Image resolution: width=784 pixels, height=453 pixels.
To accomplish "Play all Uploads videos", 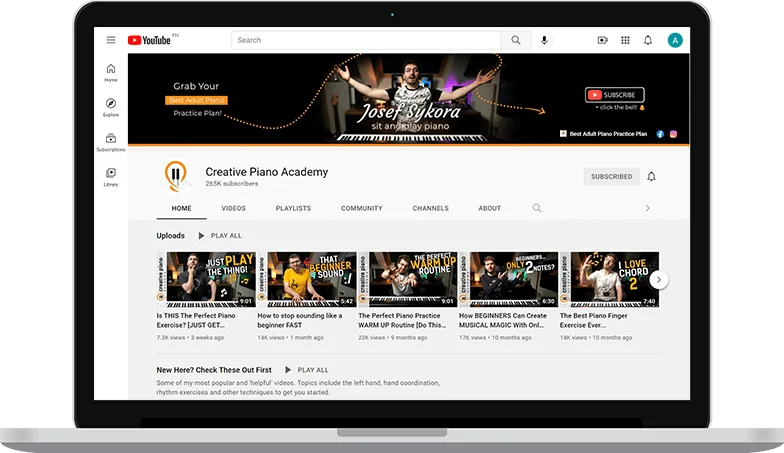I will (x=220, y=236).
